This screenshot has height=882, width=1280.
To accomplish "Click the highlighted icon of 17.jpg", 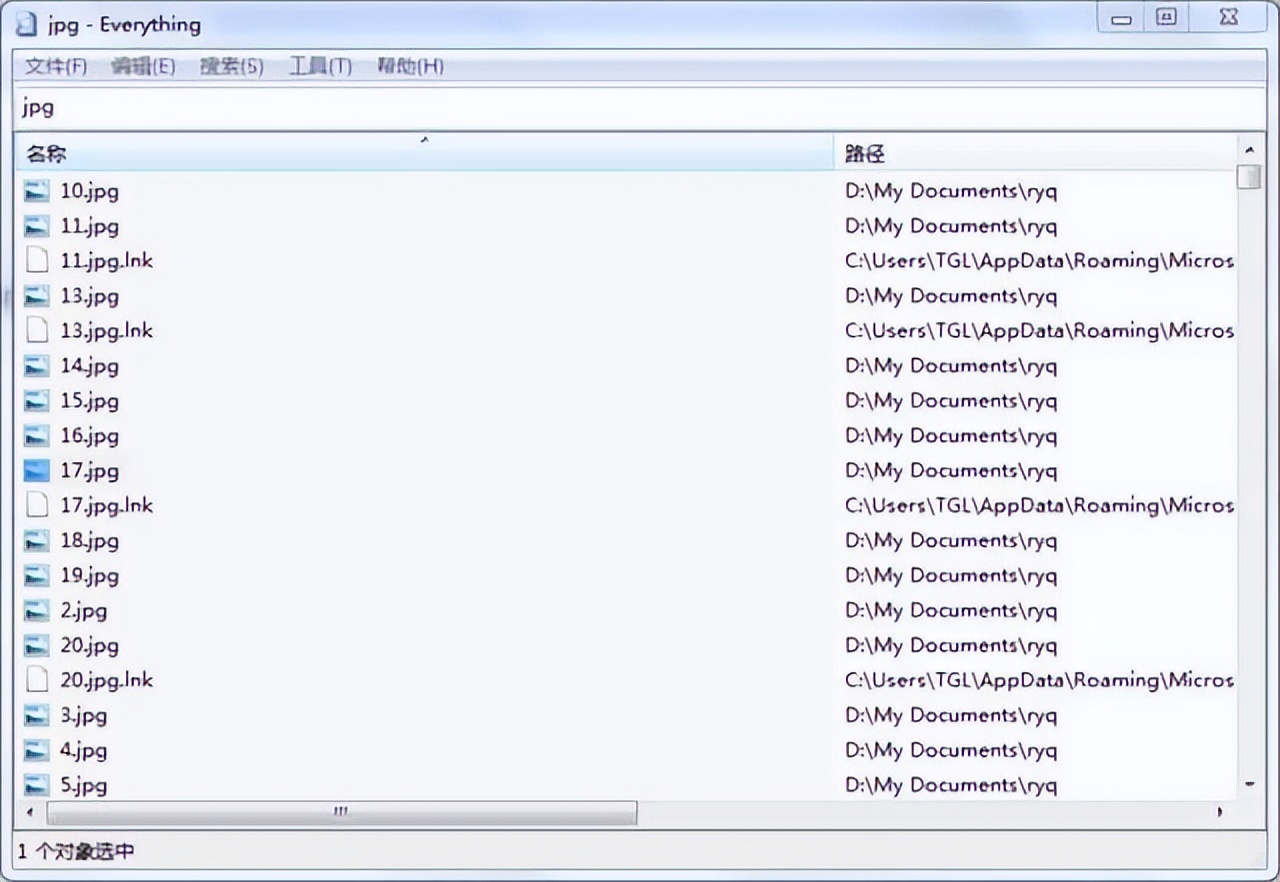I will tap(37, 471).
